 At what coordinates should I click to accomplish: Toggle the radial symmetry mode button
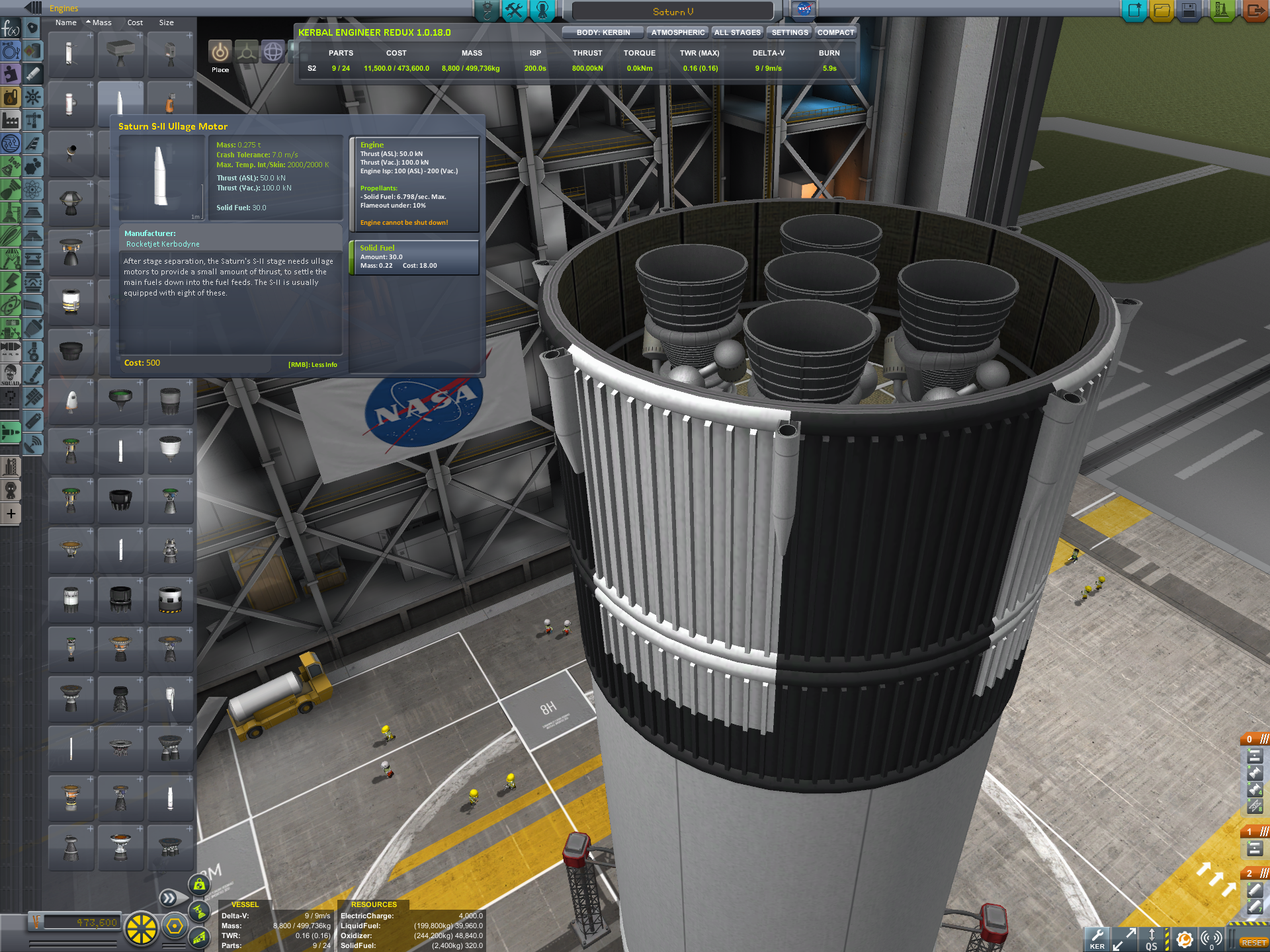141,928
